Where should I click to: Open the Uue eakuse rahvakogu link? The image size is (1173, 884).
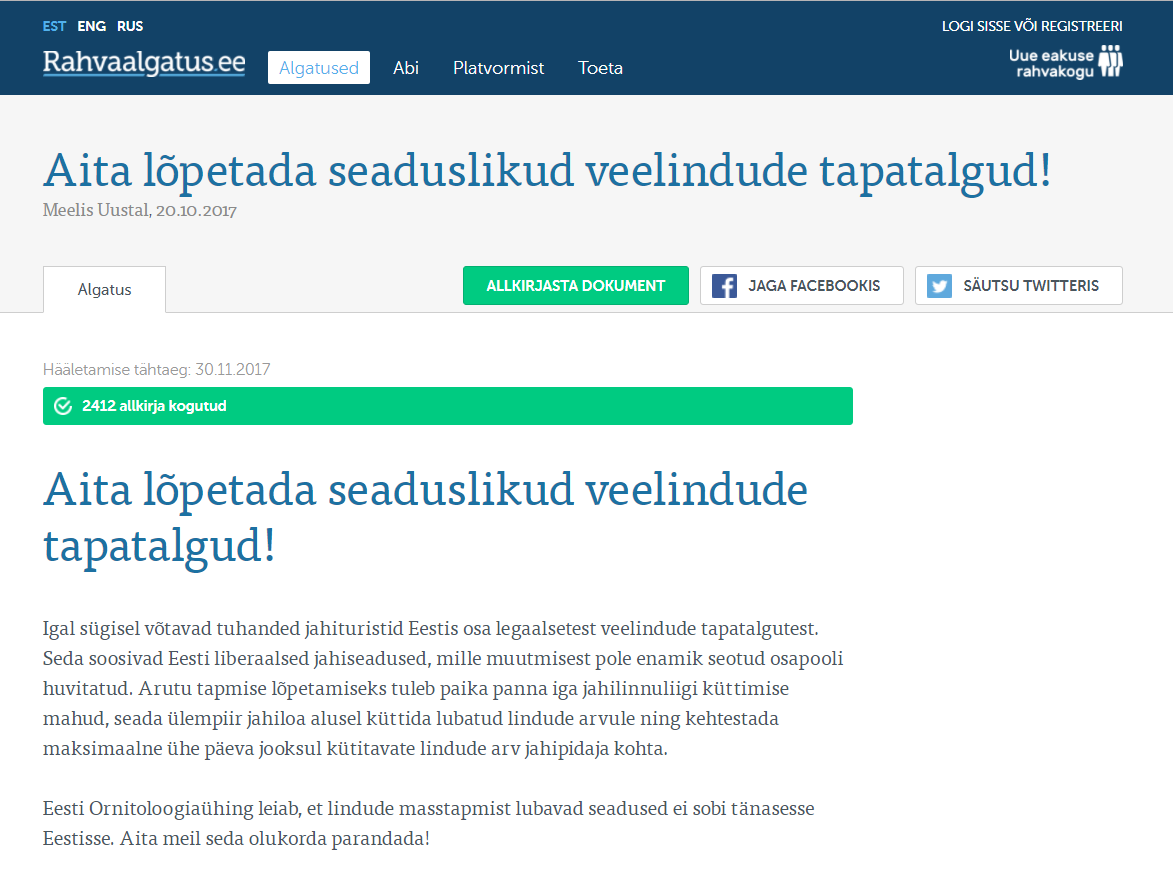(x=1065, y=63)
